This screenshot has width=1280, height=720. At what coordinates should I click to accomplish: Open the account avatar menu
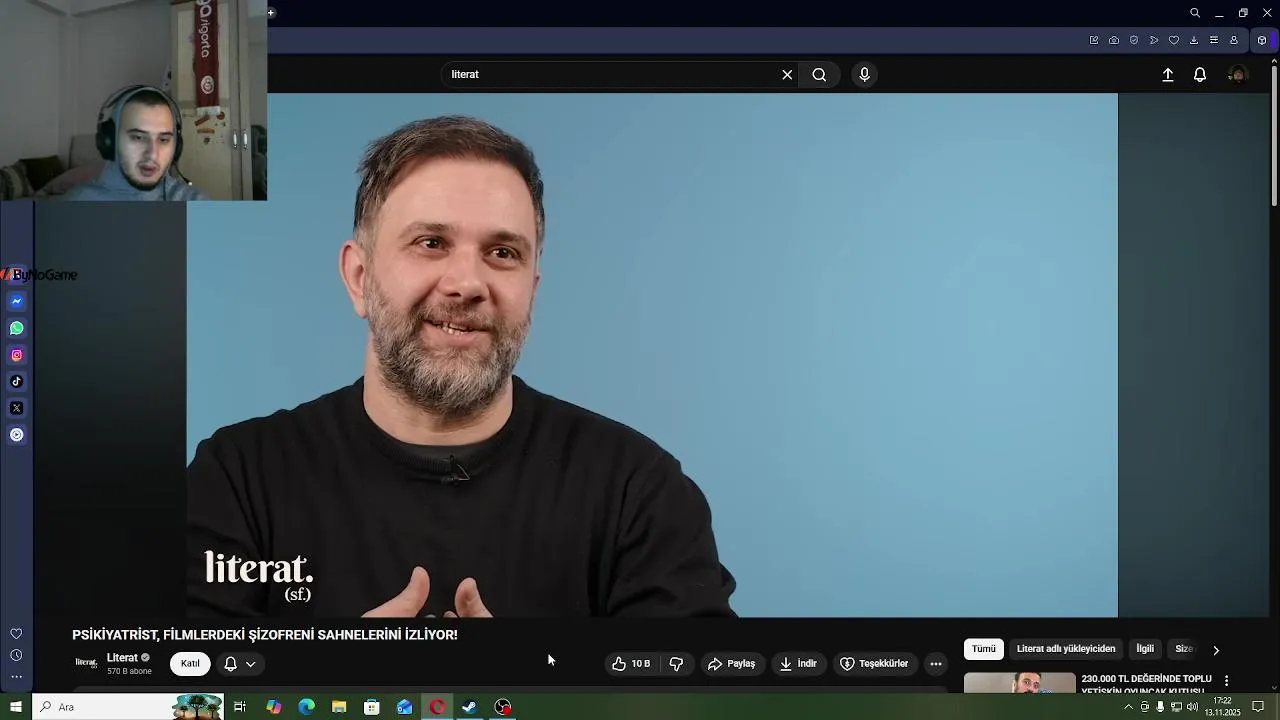click(x=1238, y=75)
